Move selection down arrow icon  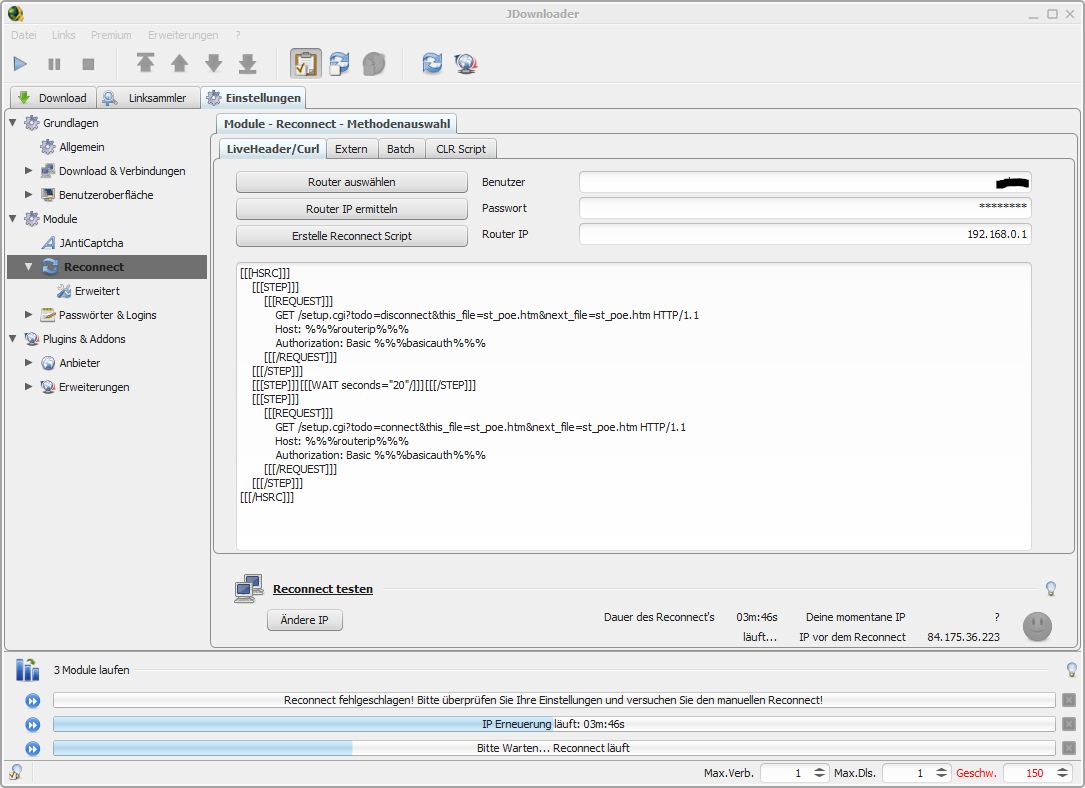[213, 63]
